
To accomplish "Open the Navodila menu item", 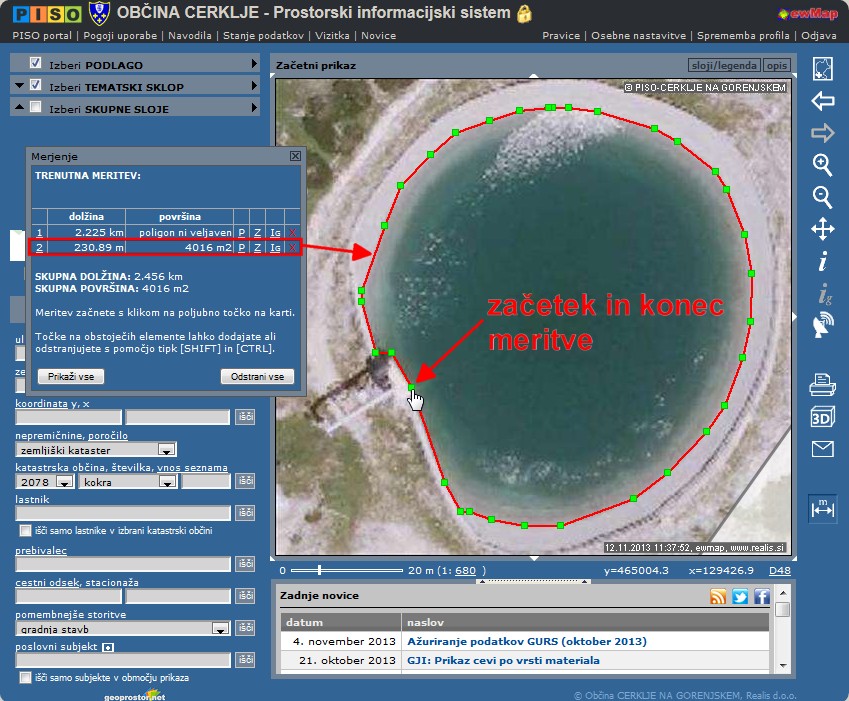I will coord(188,35).
